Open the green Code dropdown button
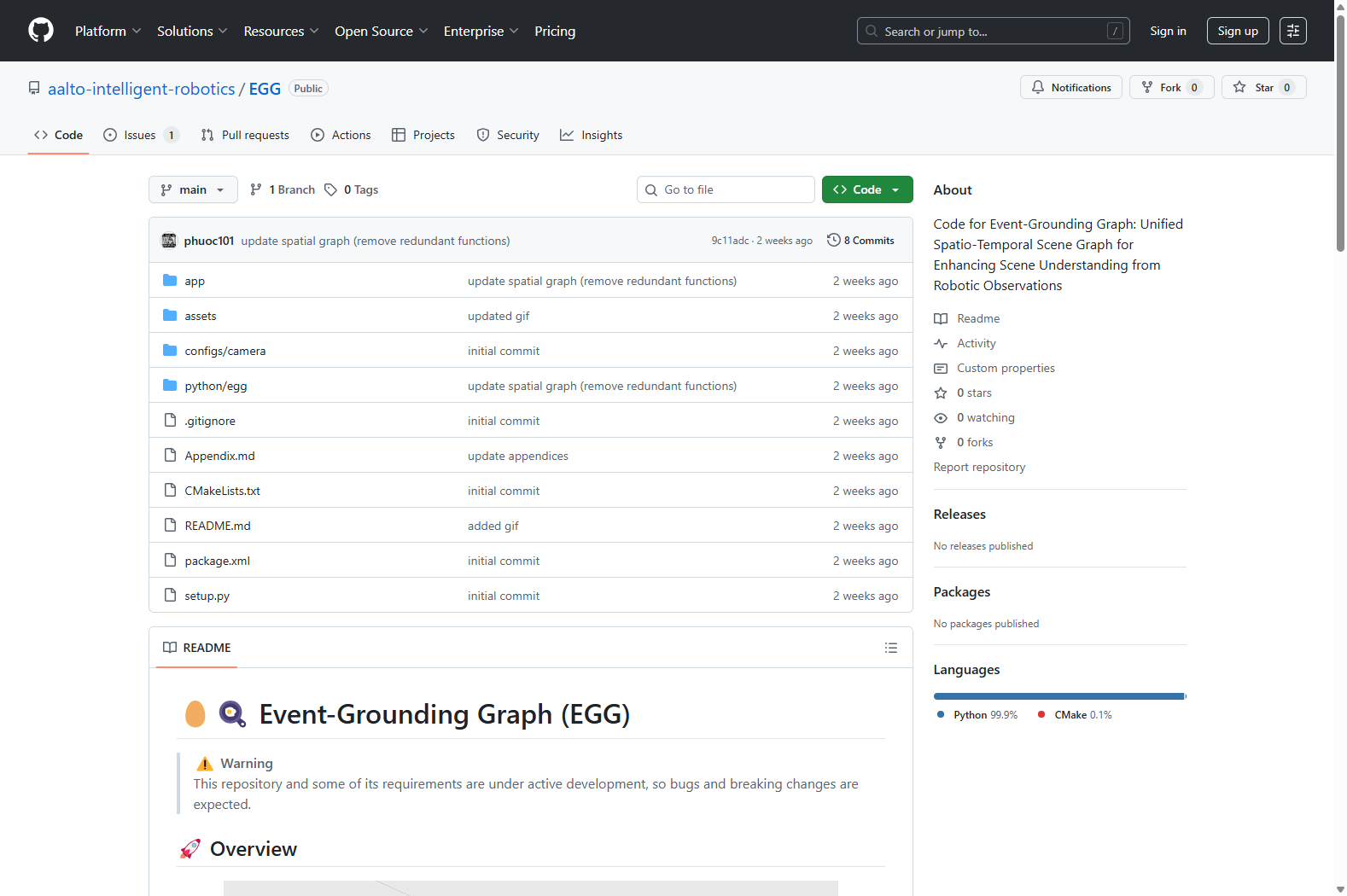1347x896 pixels. pos(867,189)
